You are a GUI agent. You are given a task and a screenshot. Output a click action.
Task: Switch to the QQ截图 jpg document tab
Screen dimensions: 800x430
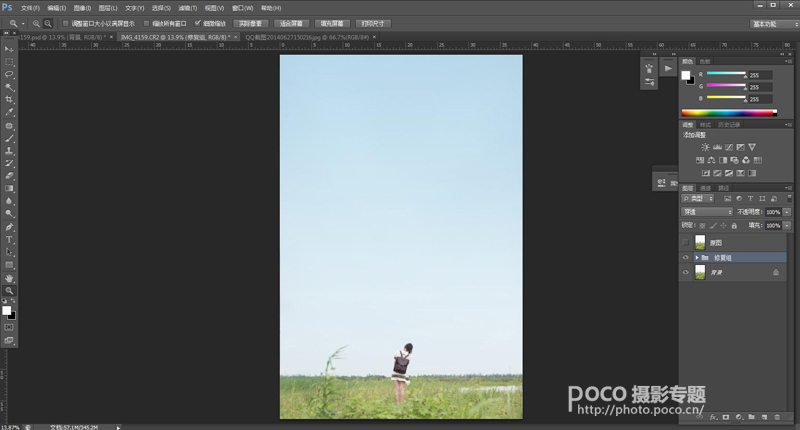click(x=307, y=37)
